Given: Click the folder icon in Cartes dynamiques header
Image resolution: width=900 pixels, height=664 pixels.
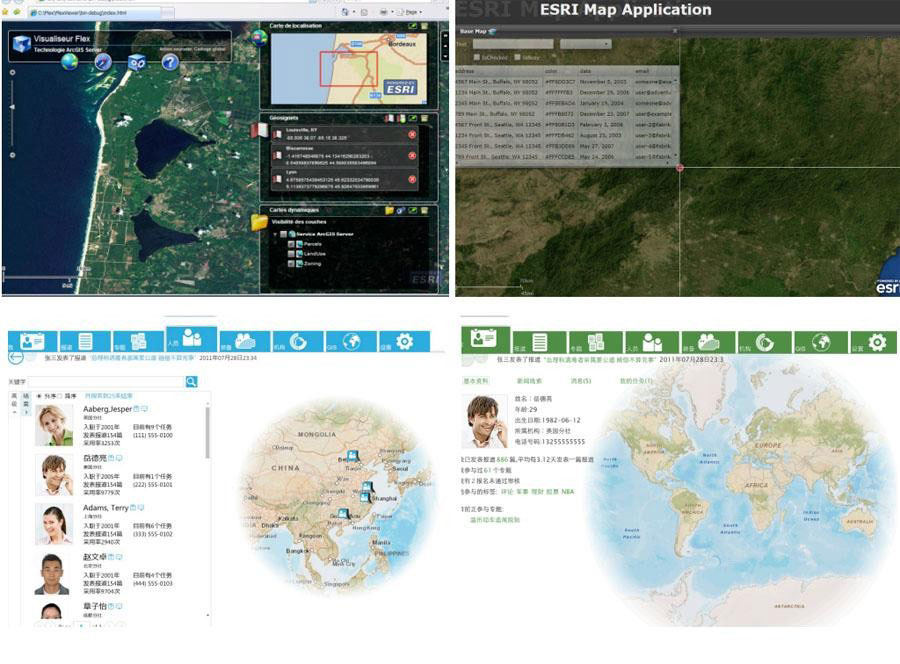Looking at the screenshot, I should [389, 211].
